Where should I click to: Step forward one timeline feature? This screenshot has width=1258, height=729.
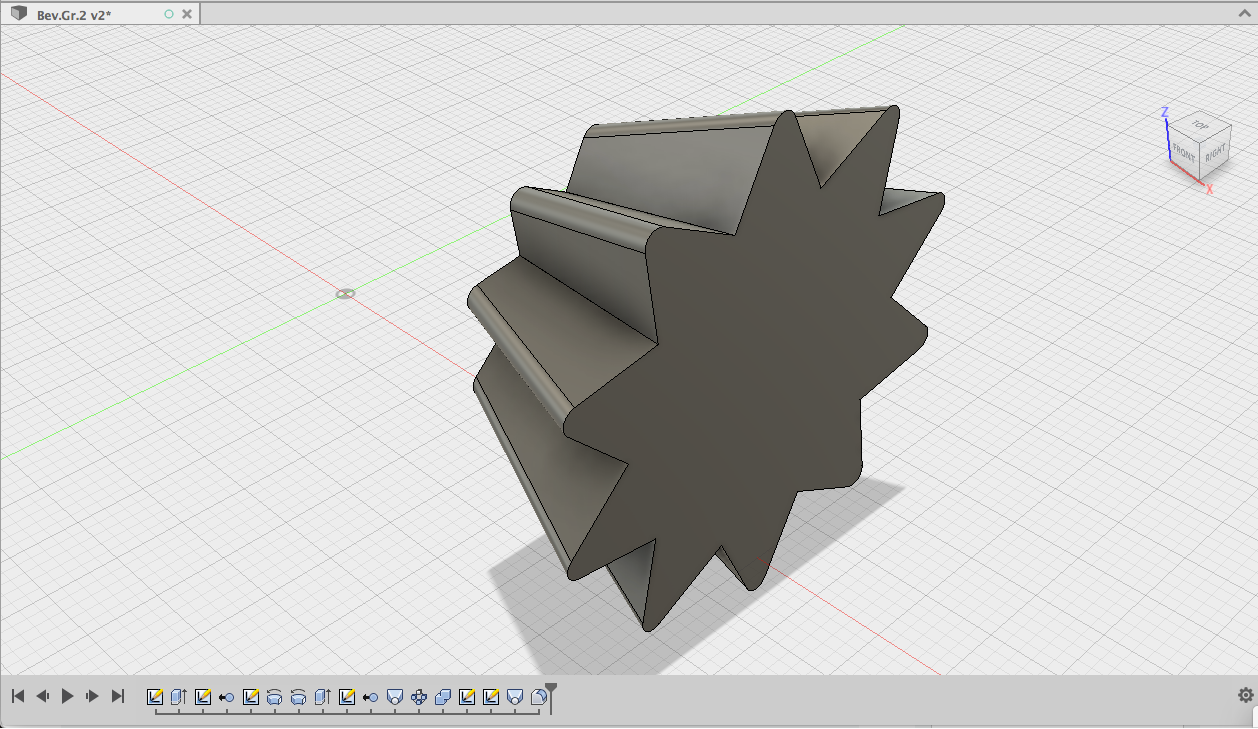coord(92,696)
